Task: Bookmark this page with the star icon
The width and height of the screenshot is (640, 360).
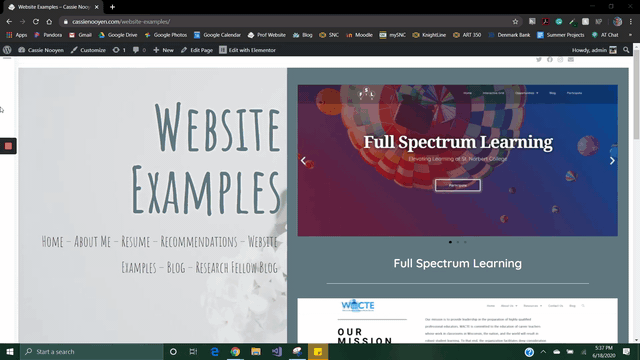Action: [x=515, y=22]
